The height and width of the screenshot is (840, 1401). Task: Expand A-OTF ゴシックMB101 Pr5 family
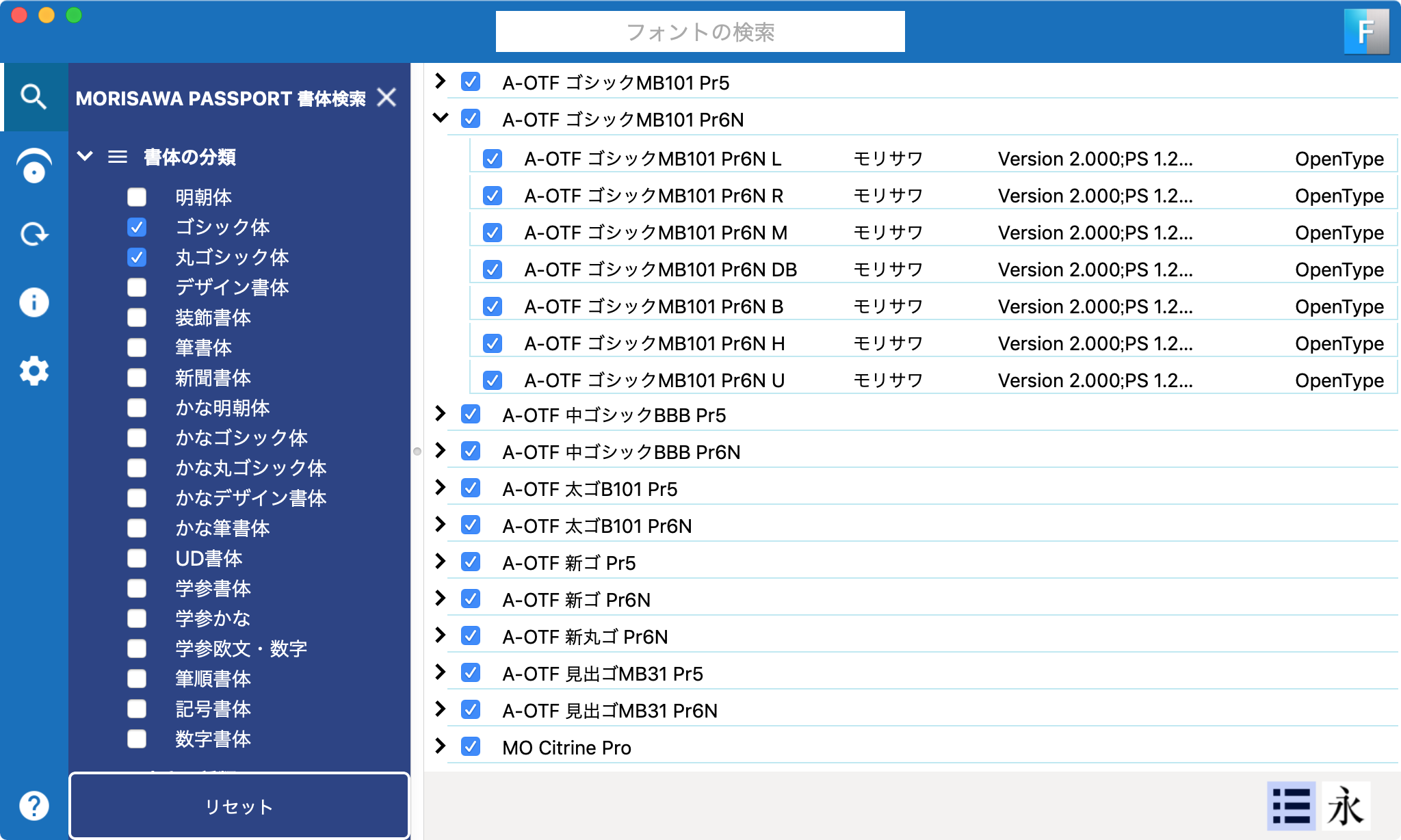[441, 81]
